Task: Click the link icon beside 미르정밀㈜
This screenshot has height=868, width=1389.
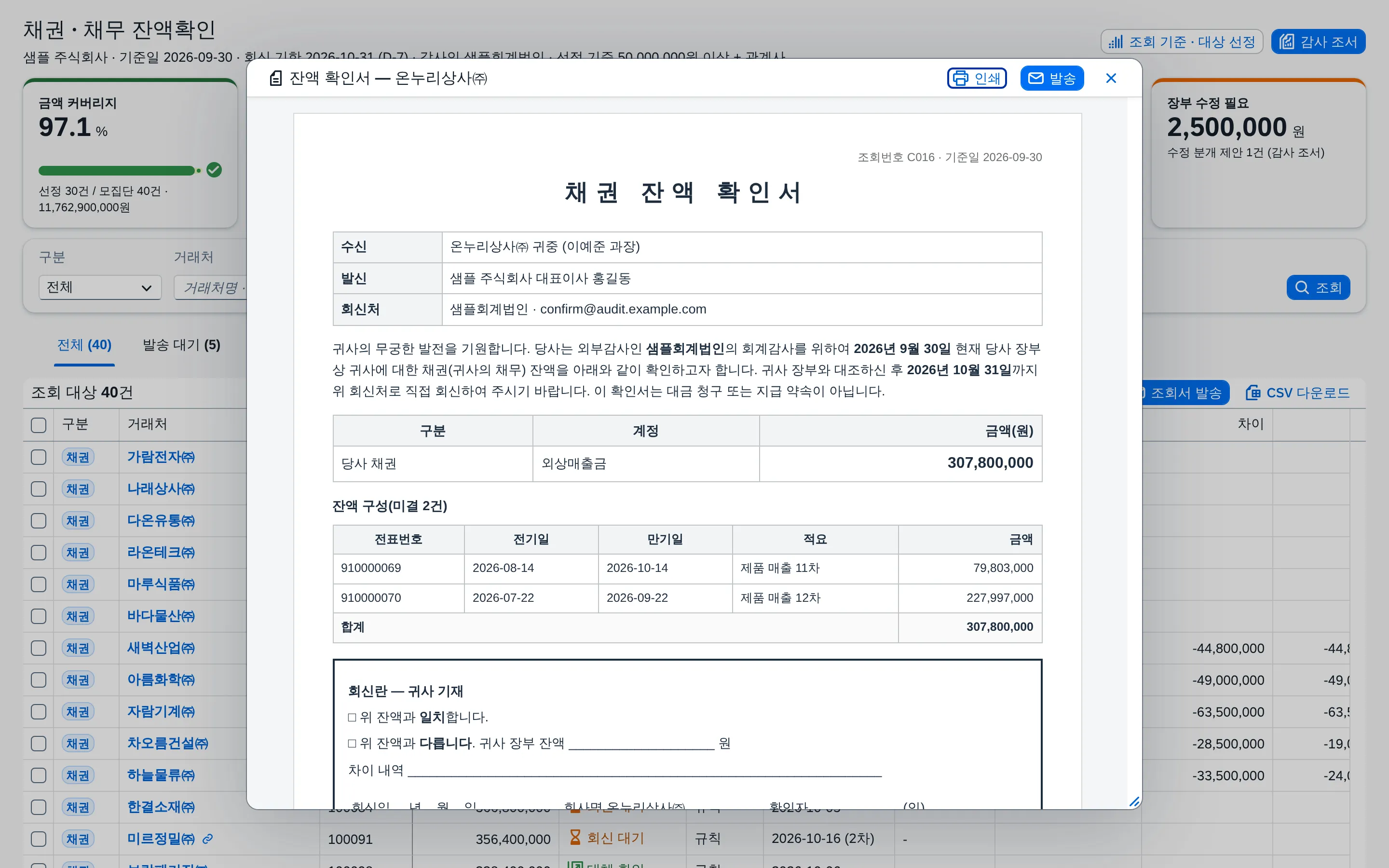Action: click(208, 839)
